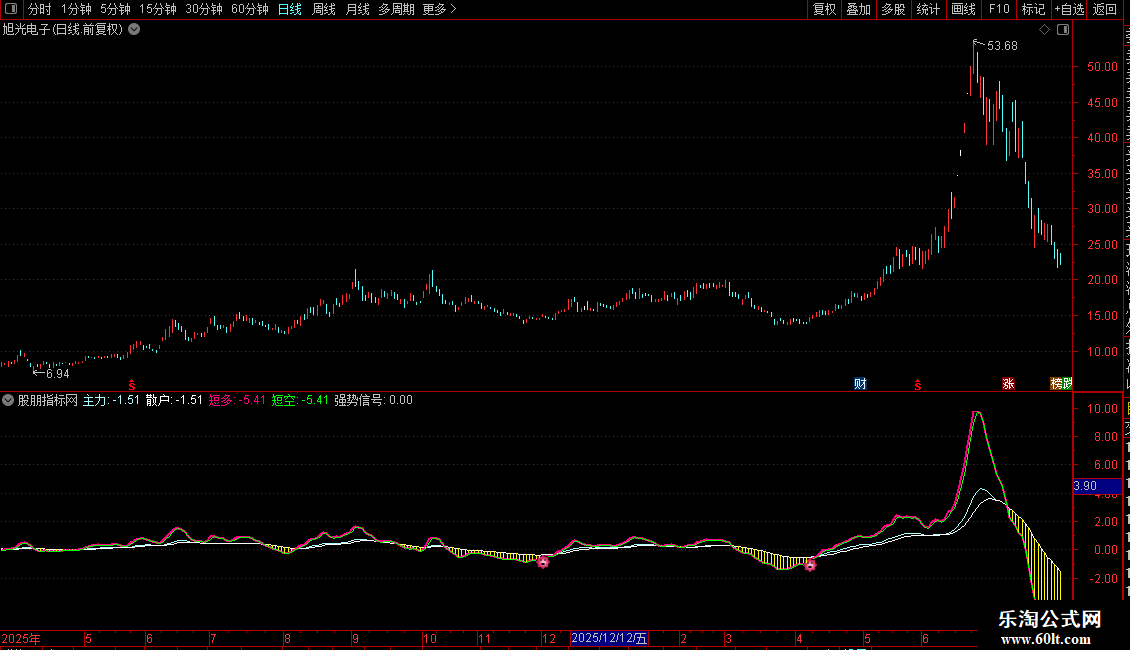Click the green 跌 marker icon
The image size is (1130, 650).
click(x=1067, y=384)
